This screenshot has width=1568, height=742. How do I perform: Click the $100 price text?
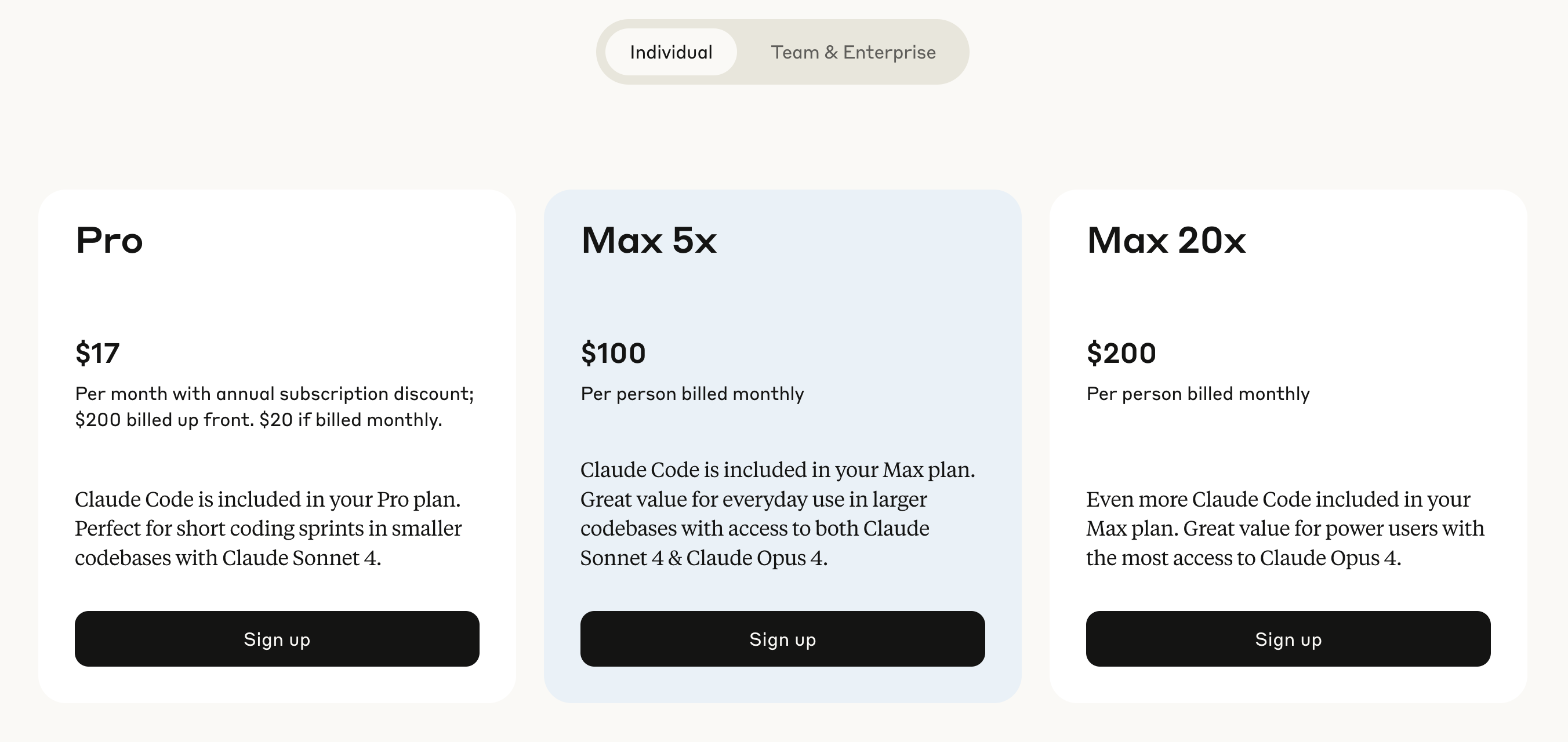613,353
